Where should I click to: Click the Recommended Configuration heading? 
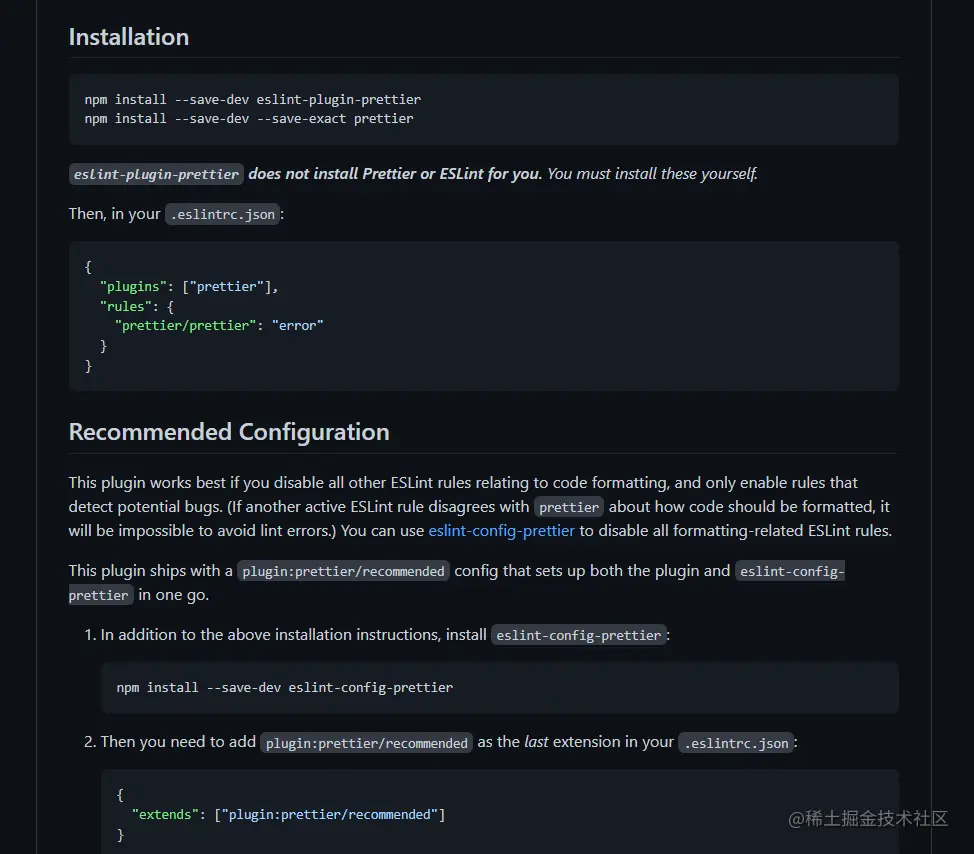(x=229, y=432)
